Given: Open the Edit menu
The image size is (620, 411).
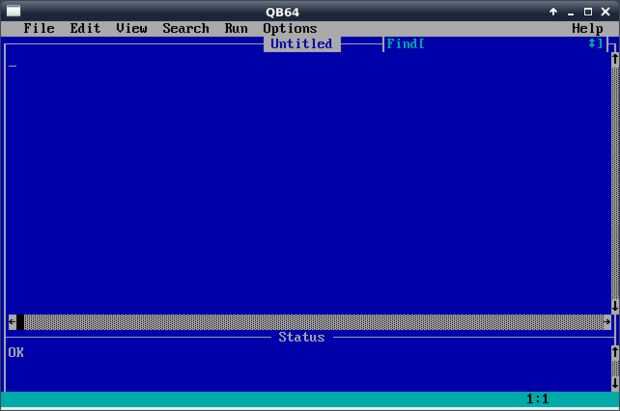Looking at the screenshot, I should (85, 28).
